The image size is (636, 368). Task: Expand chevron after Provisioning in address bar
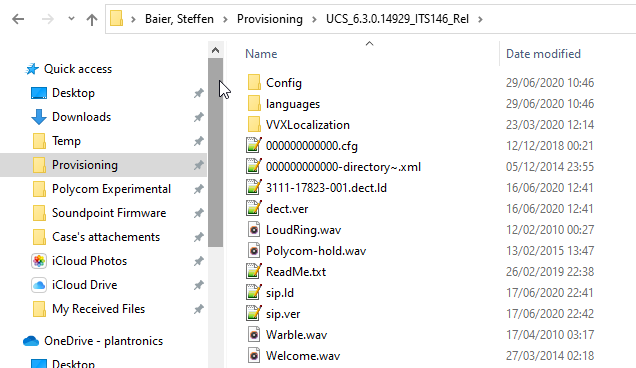tap(314, 19)
